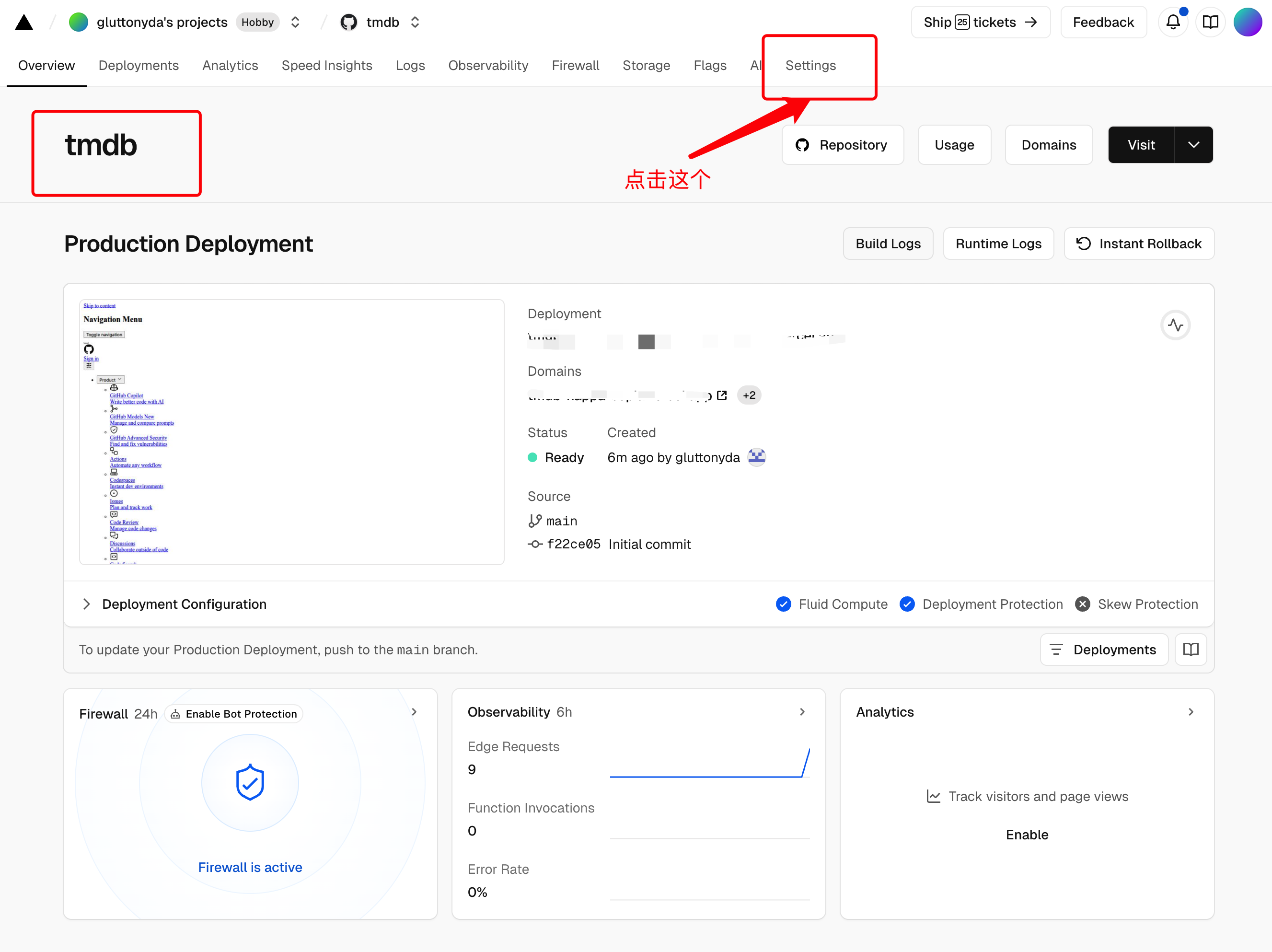Open the Firewall tab

[575, 66]
